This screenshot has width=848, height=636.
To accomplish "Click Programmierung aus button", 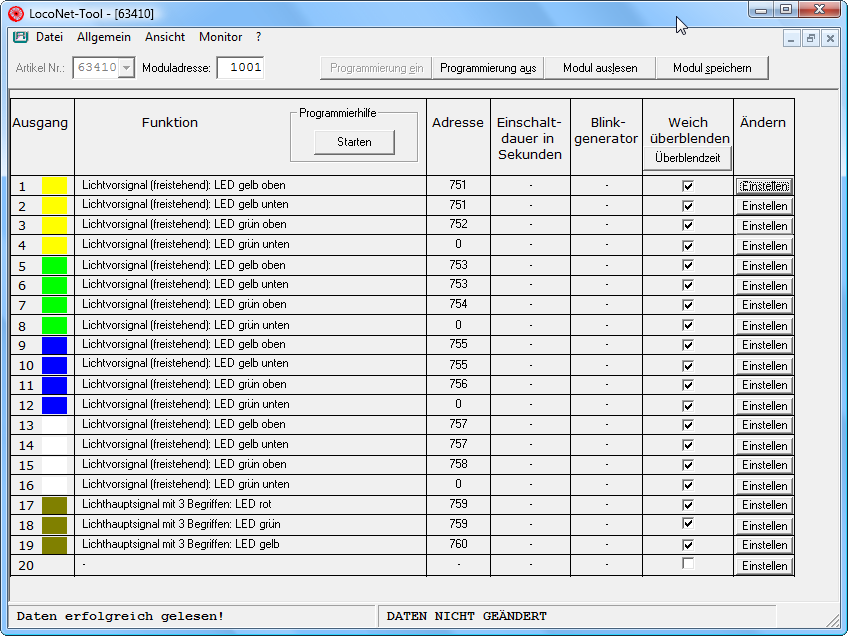I will click(488, 68).
